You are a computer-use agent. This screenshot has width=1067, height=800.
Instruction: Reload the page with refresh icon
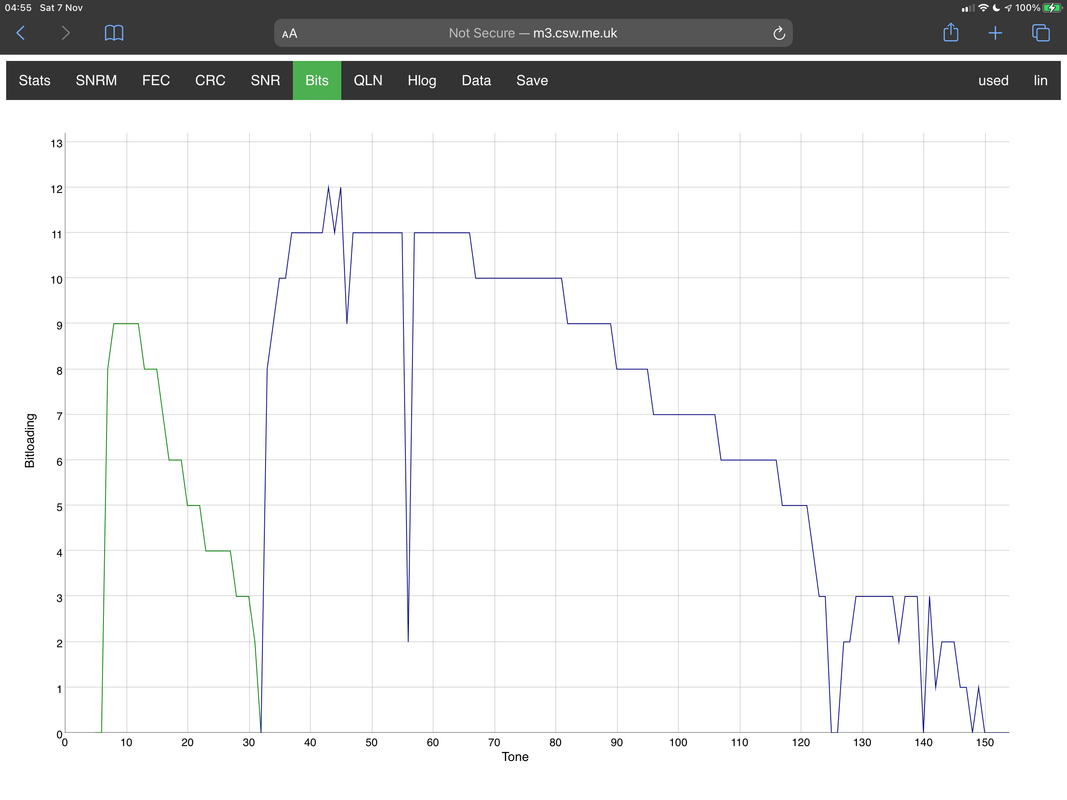click(x=779, y=33)
